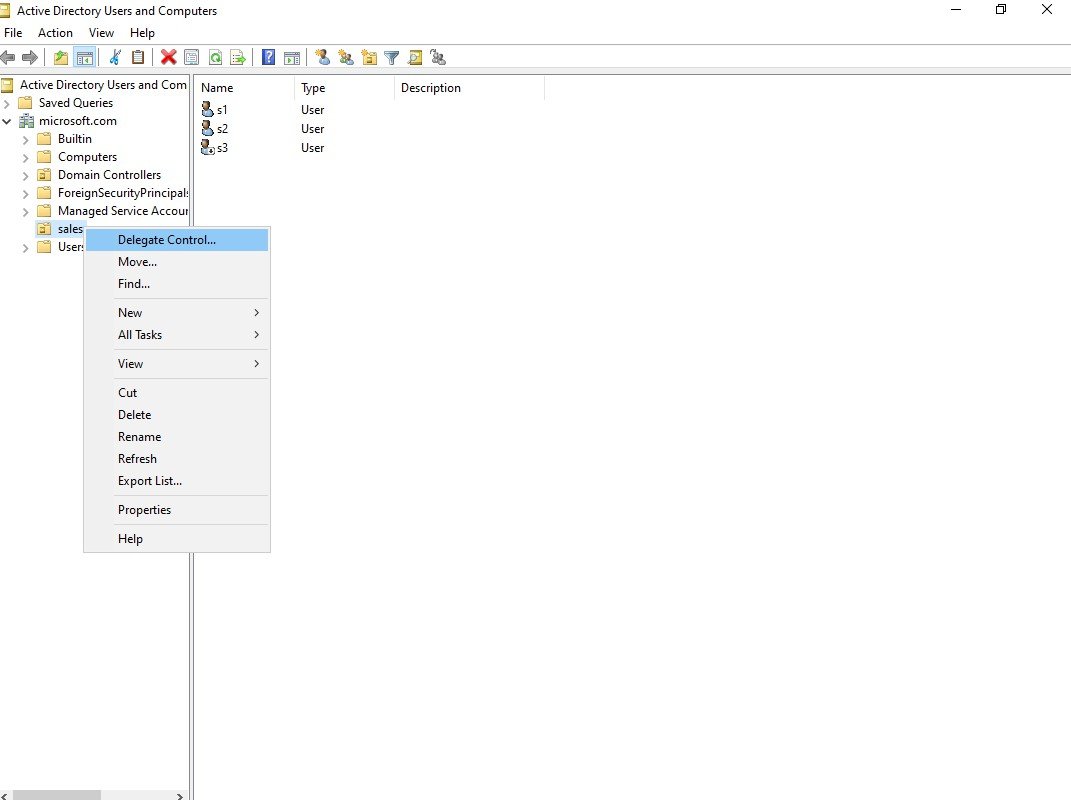This screenshot has width=1071, height=800.
Task: Sort by the Description column header
Action: [x=469, y=87]
